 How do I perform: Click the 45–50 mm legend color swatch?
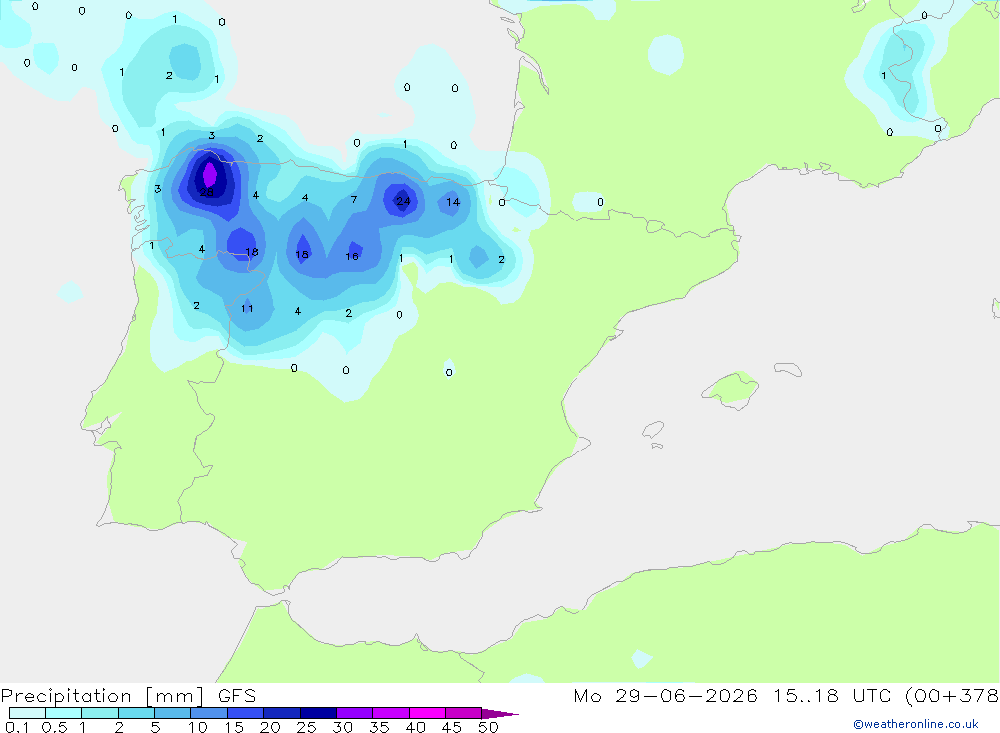[x=463, y=713]
